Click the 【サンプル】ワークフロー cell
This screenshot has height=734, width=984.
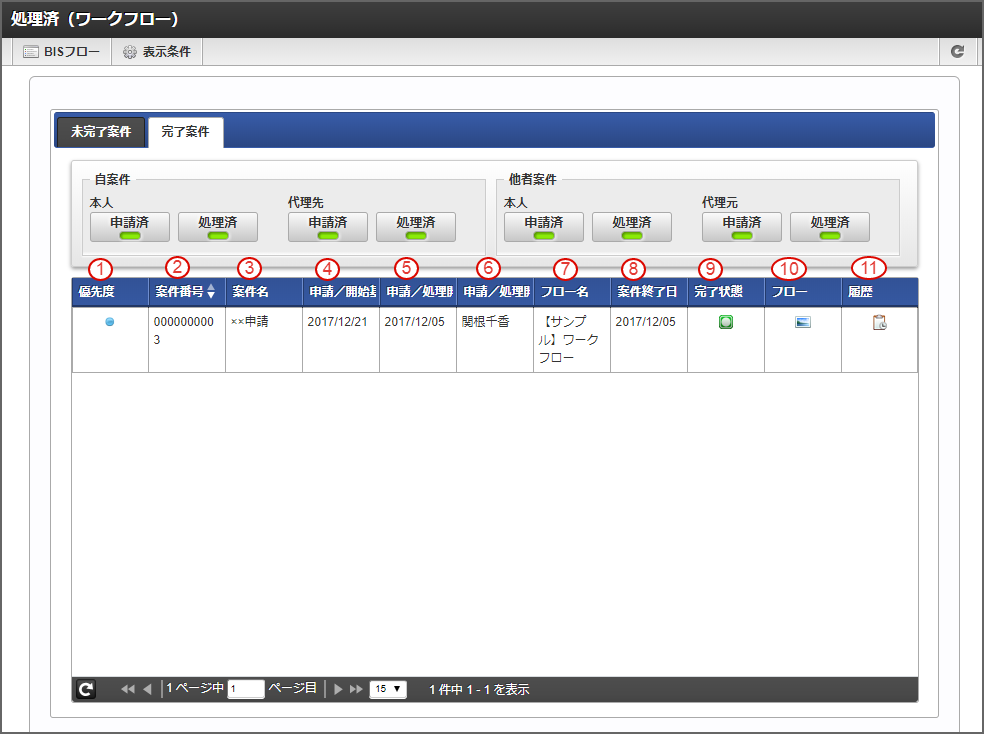point(572,339)
